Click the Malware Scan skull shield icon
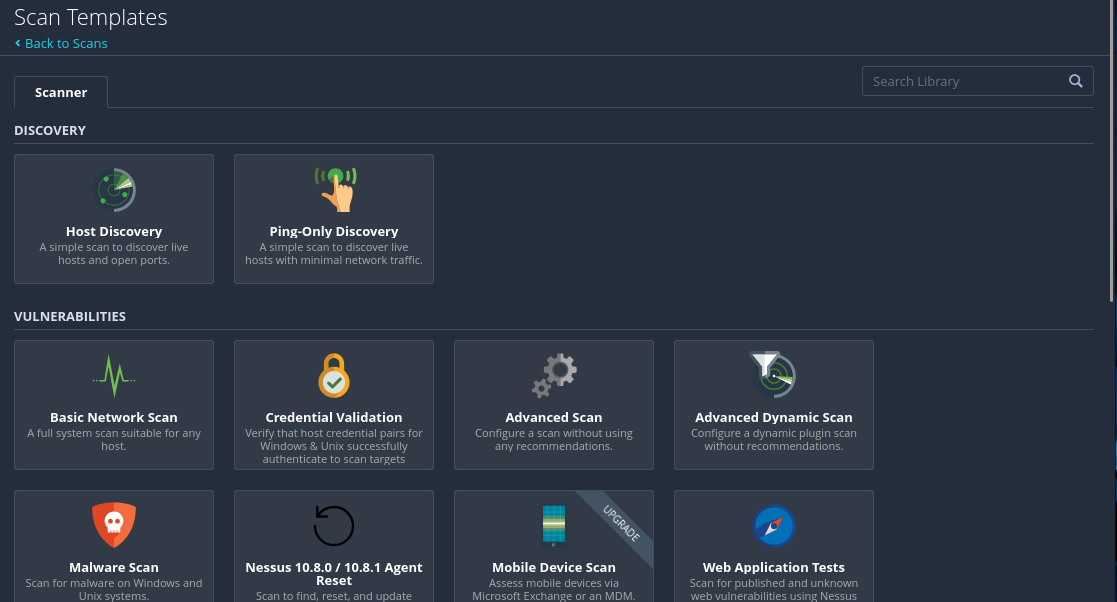This screenshot has height=602, width=1117. pyautogui.click(x=114, y=525)
